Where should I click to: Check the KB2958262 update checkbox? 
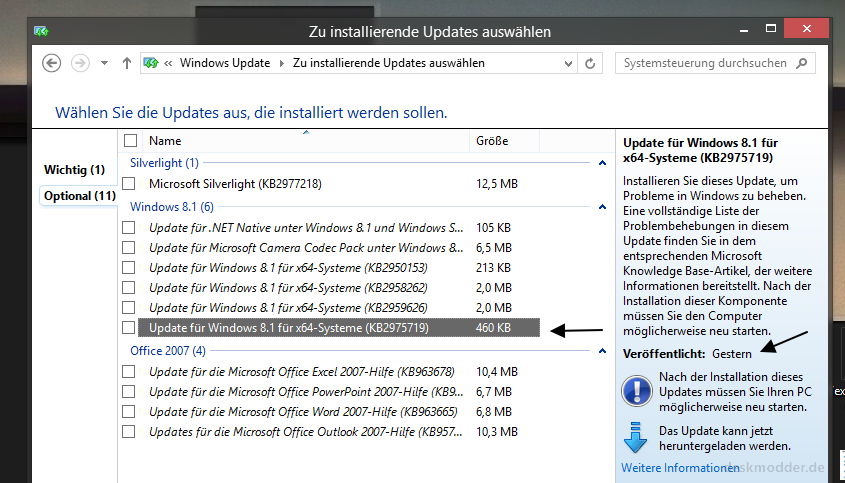click(x=128, y=287)
